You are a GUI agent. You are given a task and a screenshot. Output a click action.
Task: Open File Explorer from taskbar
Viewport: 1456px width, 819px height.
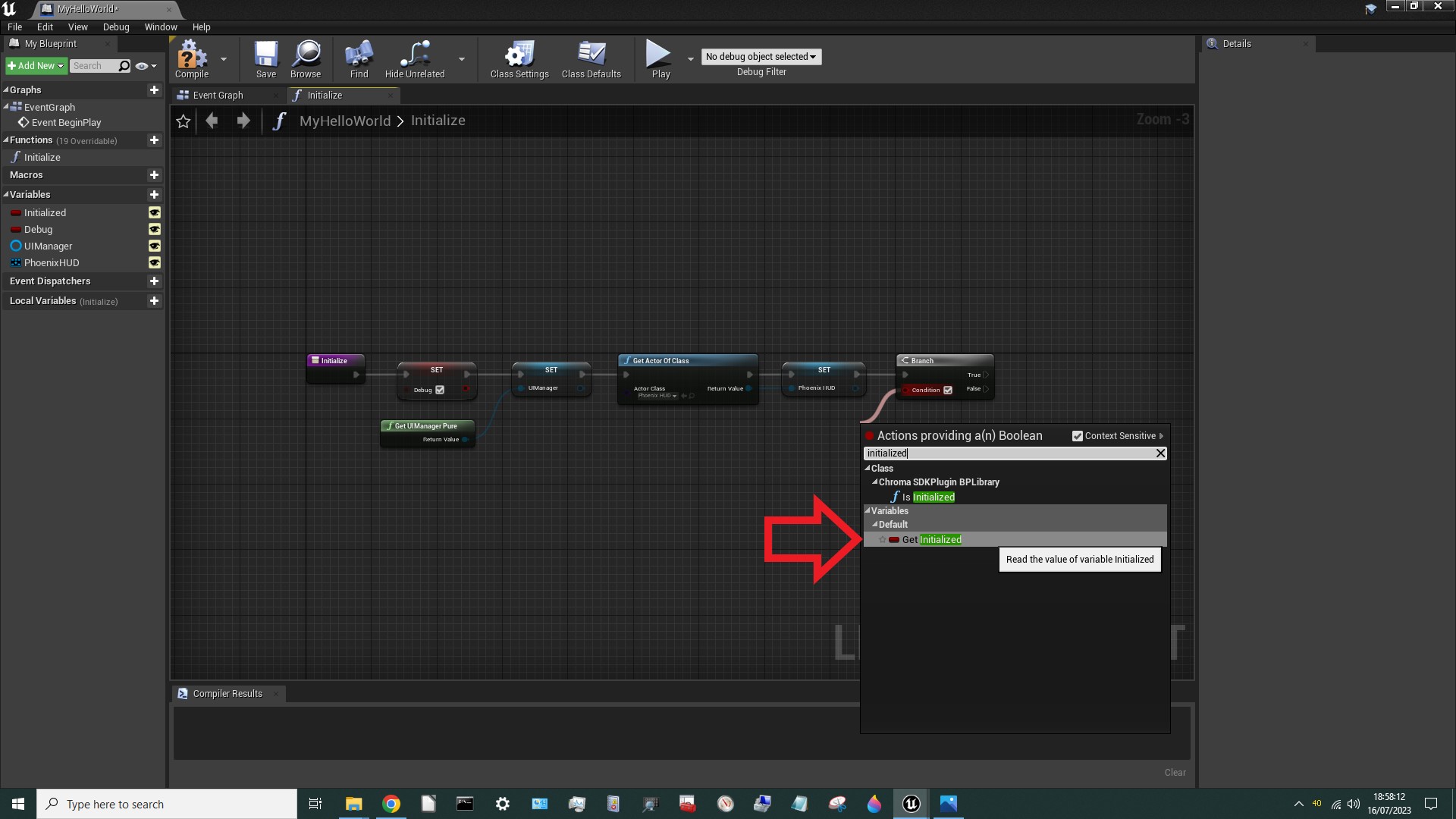click(x=353, y=804)
